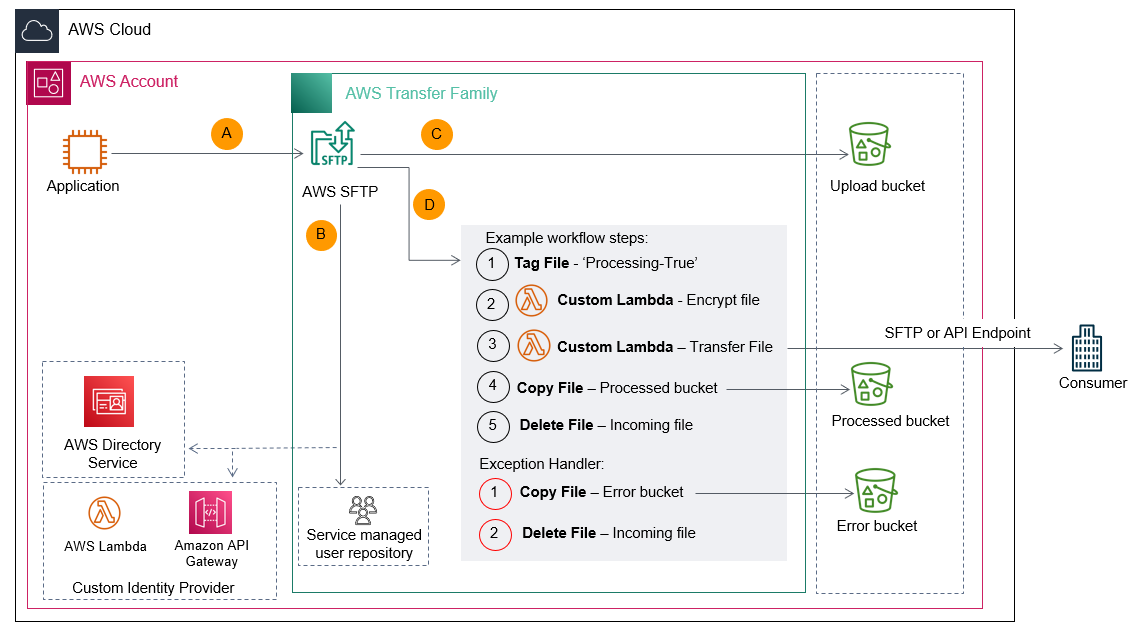Click the AWS Cloud logo

tap(37, 30)
